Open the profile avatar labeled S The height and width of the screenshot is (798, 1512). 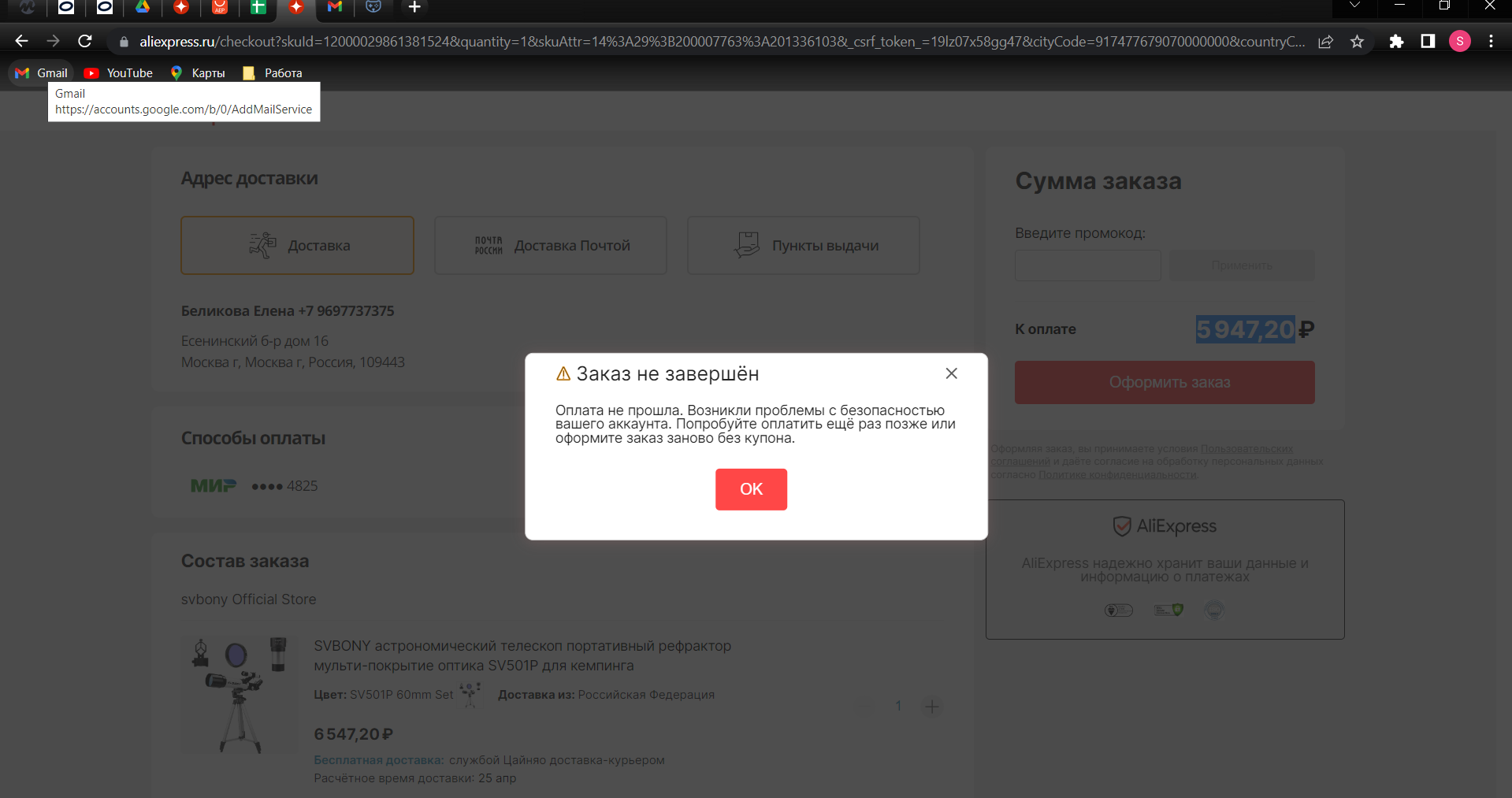click(1460, 42)
